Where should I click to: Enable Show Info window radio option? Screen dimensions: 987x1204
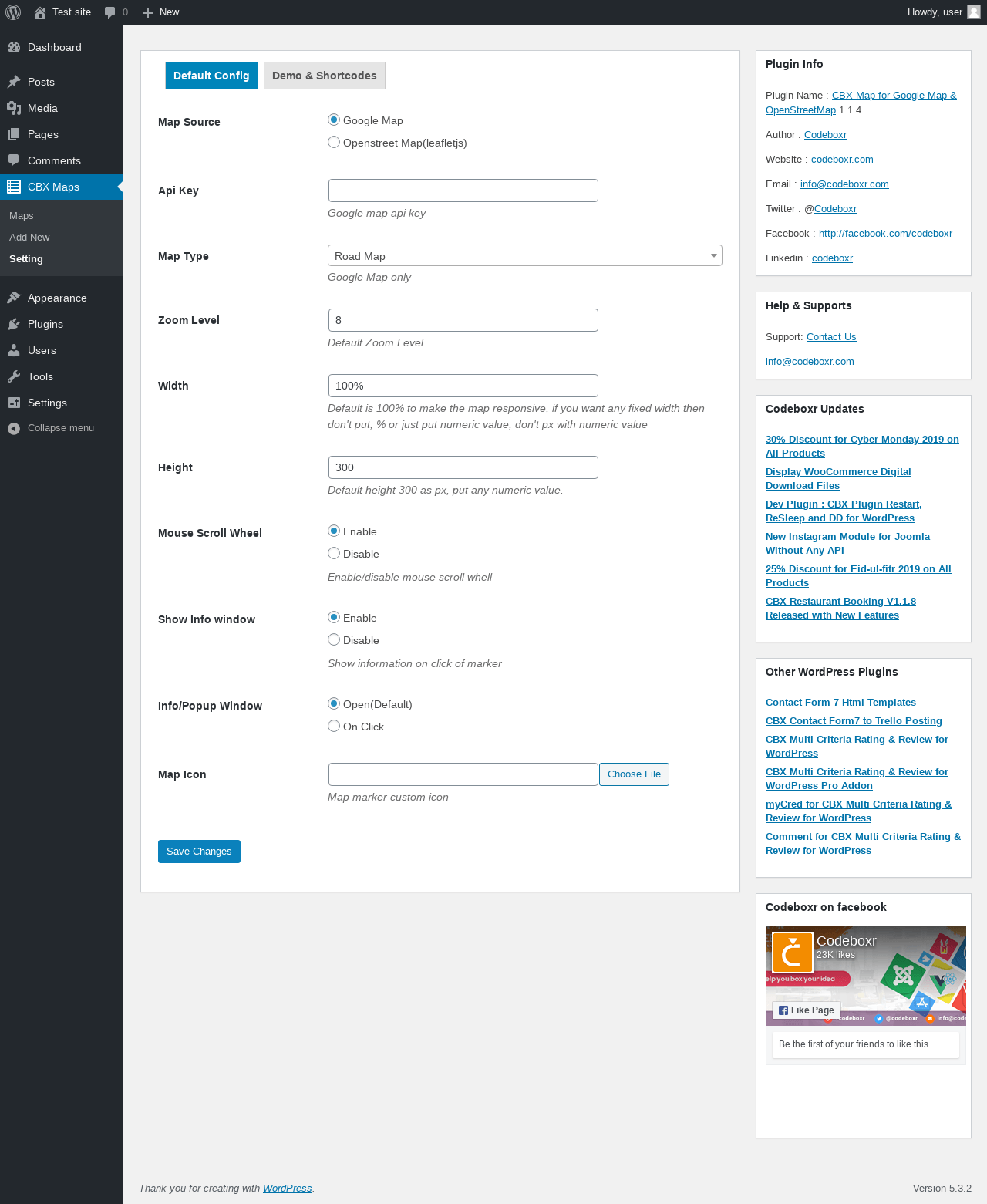pos(334,617)
